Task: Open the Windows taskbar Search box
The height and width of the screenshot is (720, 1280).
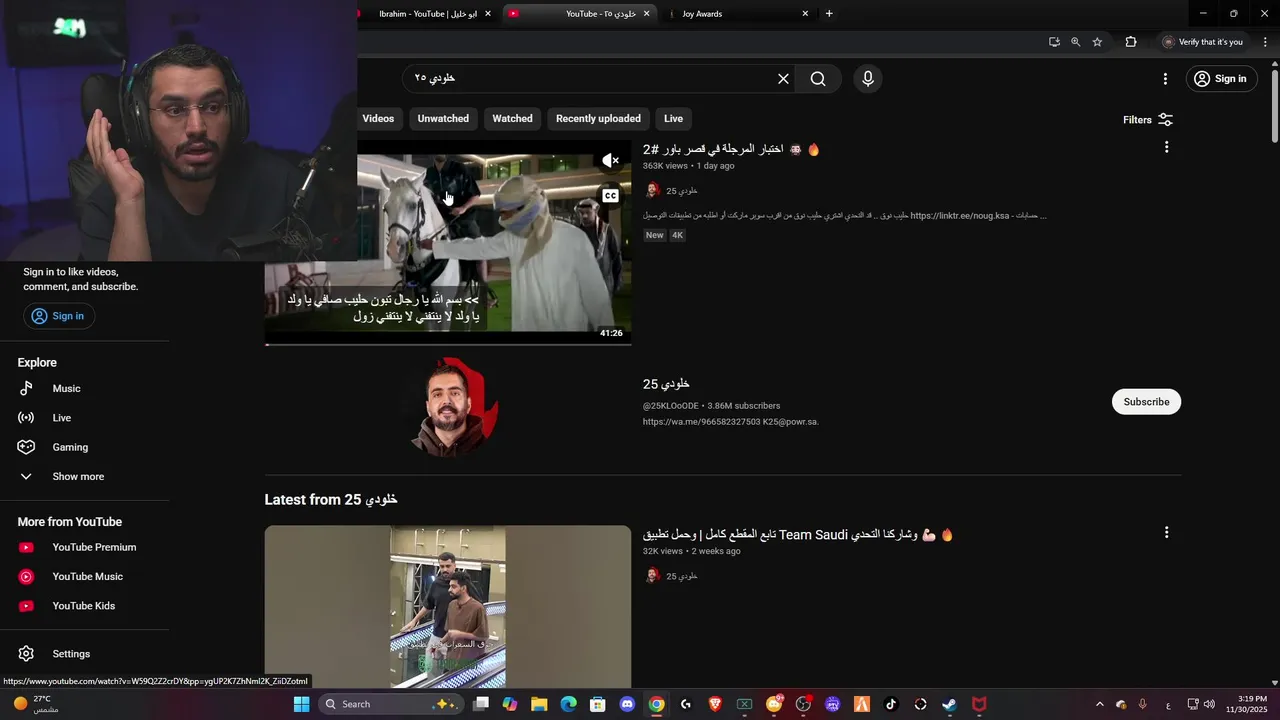Action: 393,704
